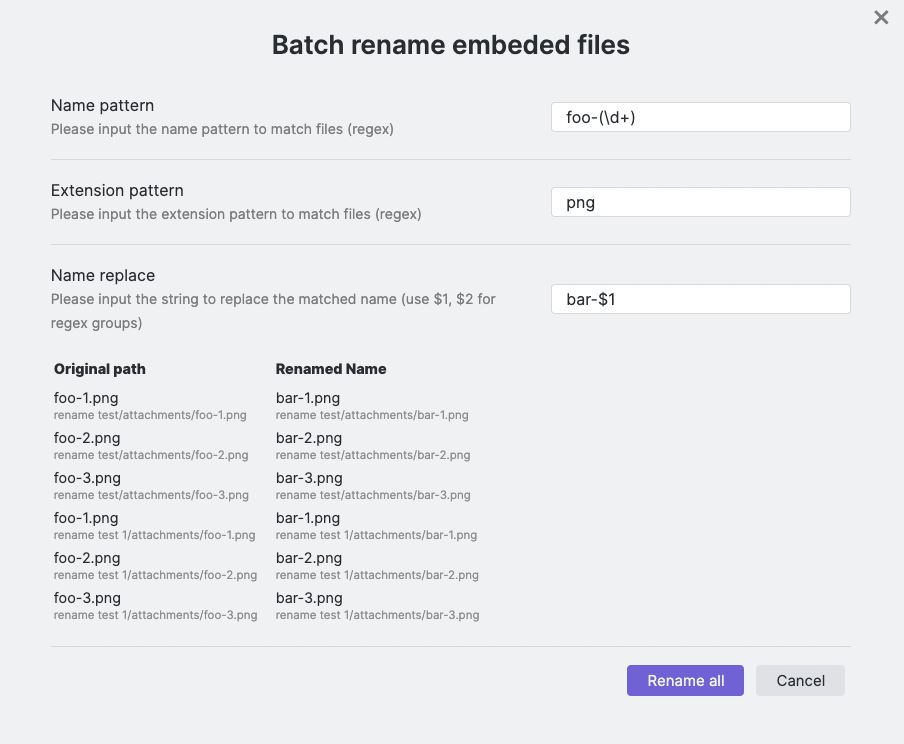Select path rename test/attachments/foo-2.png

[x=151, y=455]
